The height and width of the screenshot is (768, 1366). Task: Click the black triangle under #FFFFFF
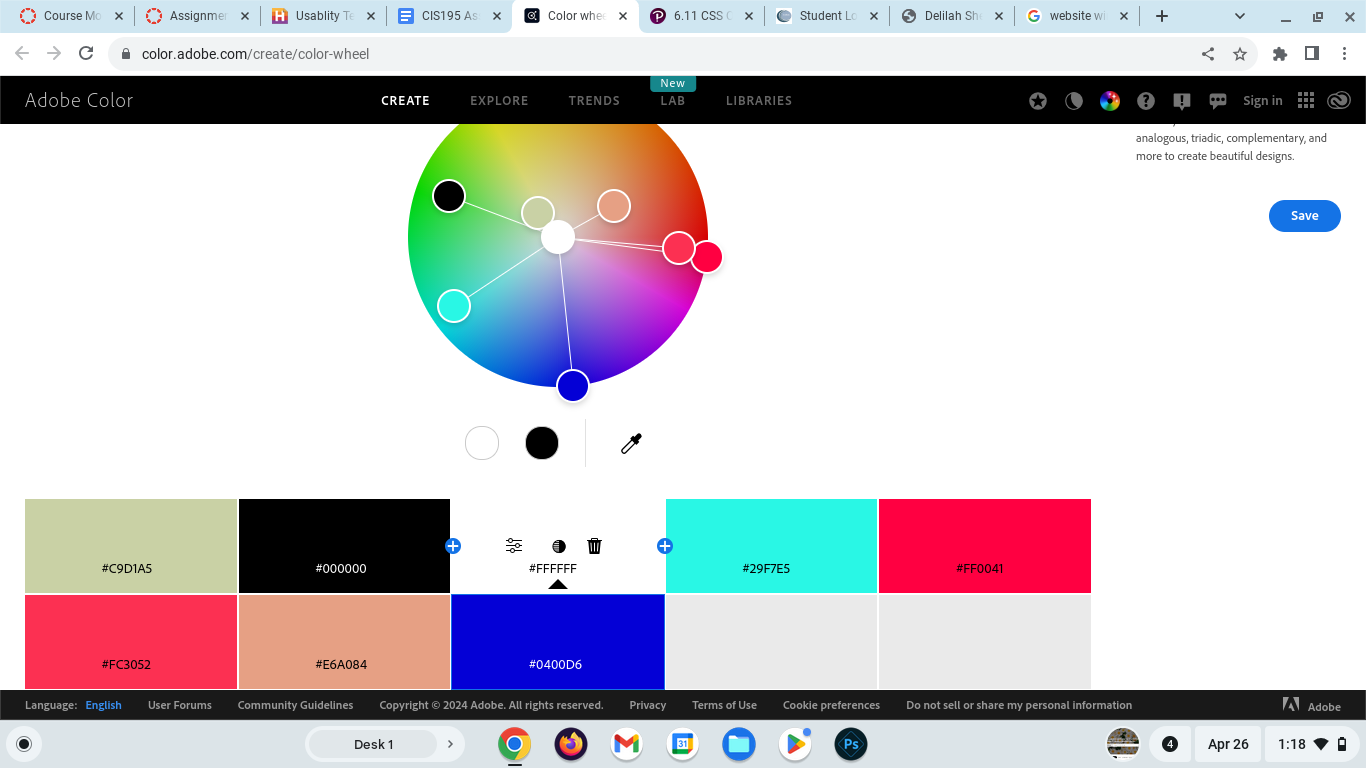tap(558, 584)
